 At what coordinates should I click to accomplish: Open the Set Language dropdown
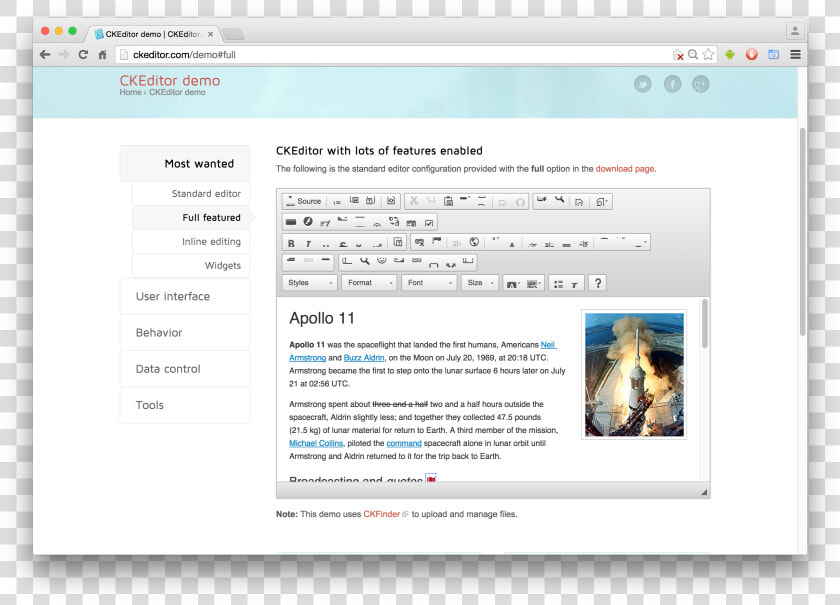(x=640, y=243)
